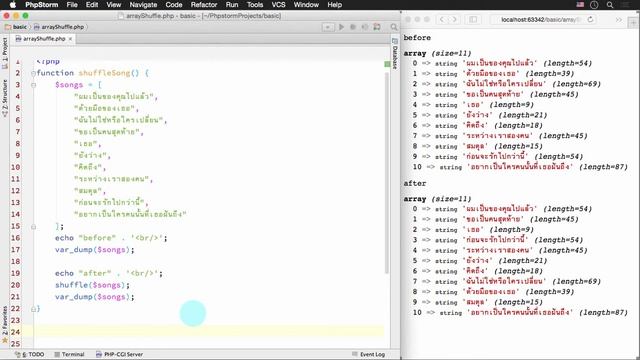Open the Terminal tool window
Image resolution: width=640 pixels, height=360 pixels.
(69, 354)
